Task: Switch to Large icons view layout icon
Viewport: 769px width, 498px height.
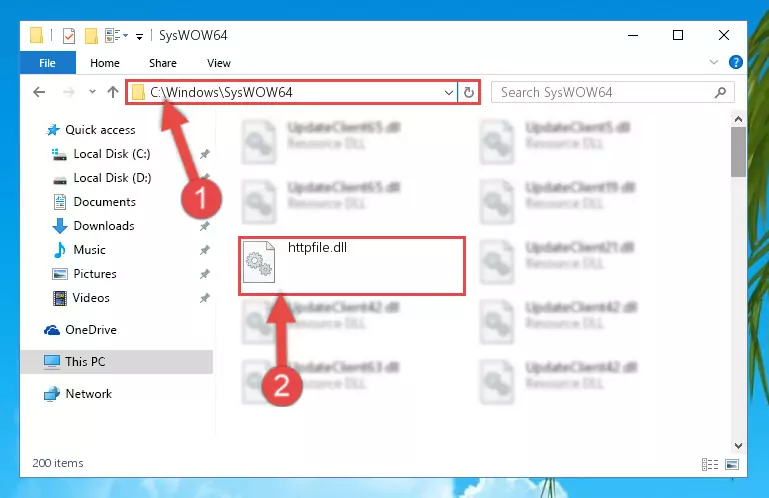Action: [x=732, y=464]
